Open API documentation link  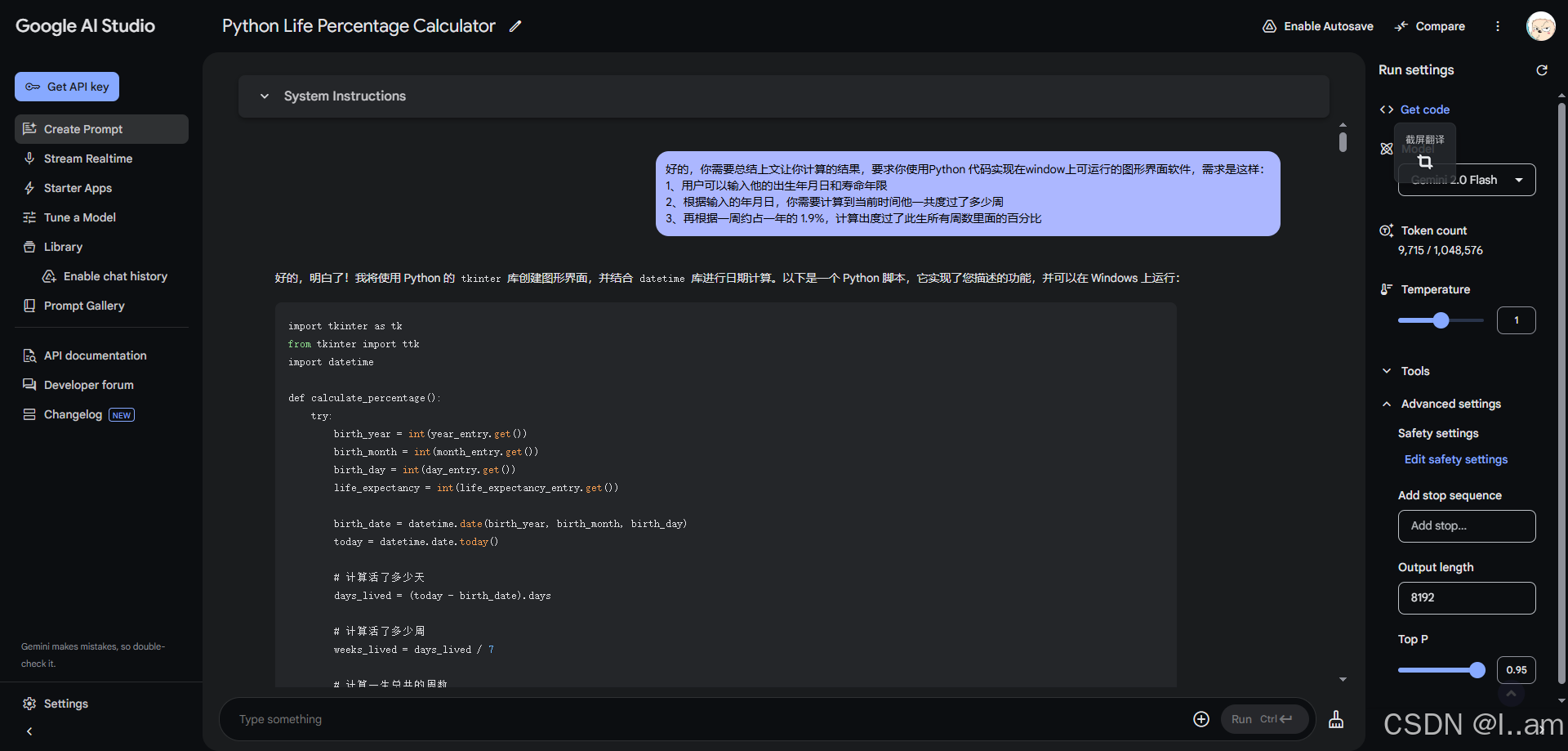coord(101,355)
